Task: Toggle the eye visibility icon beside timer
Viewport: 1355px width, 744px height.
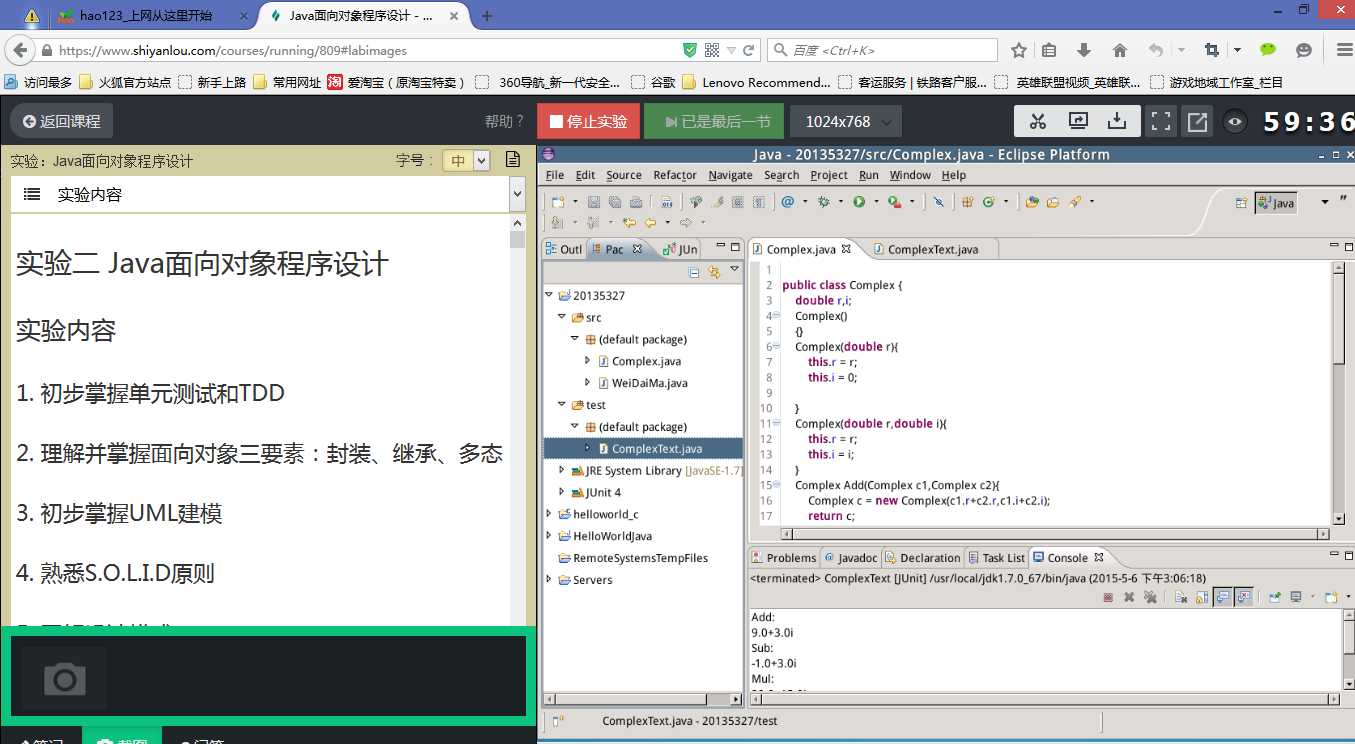Action: point(1236,122)
